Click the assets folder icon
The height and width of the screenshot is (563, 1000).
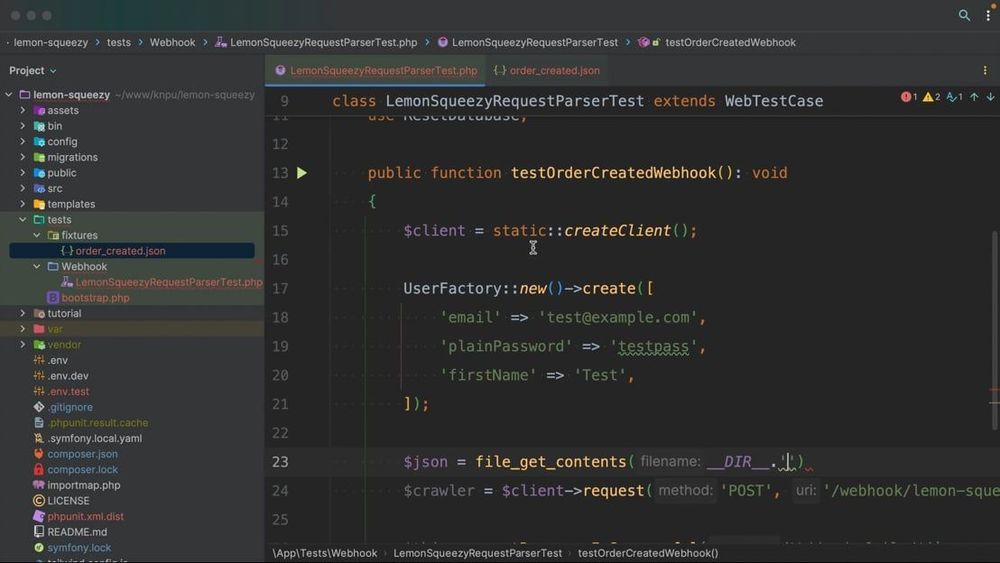39,110
